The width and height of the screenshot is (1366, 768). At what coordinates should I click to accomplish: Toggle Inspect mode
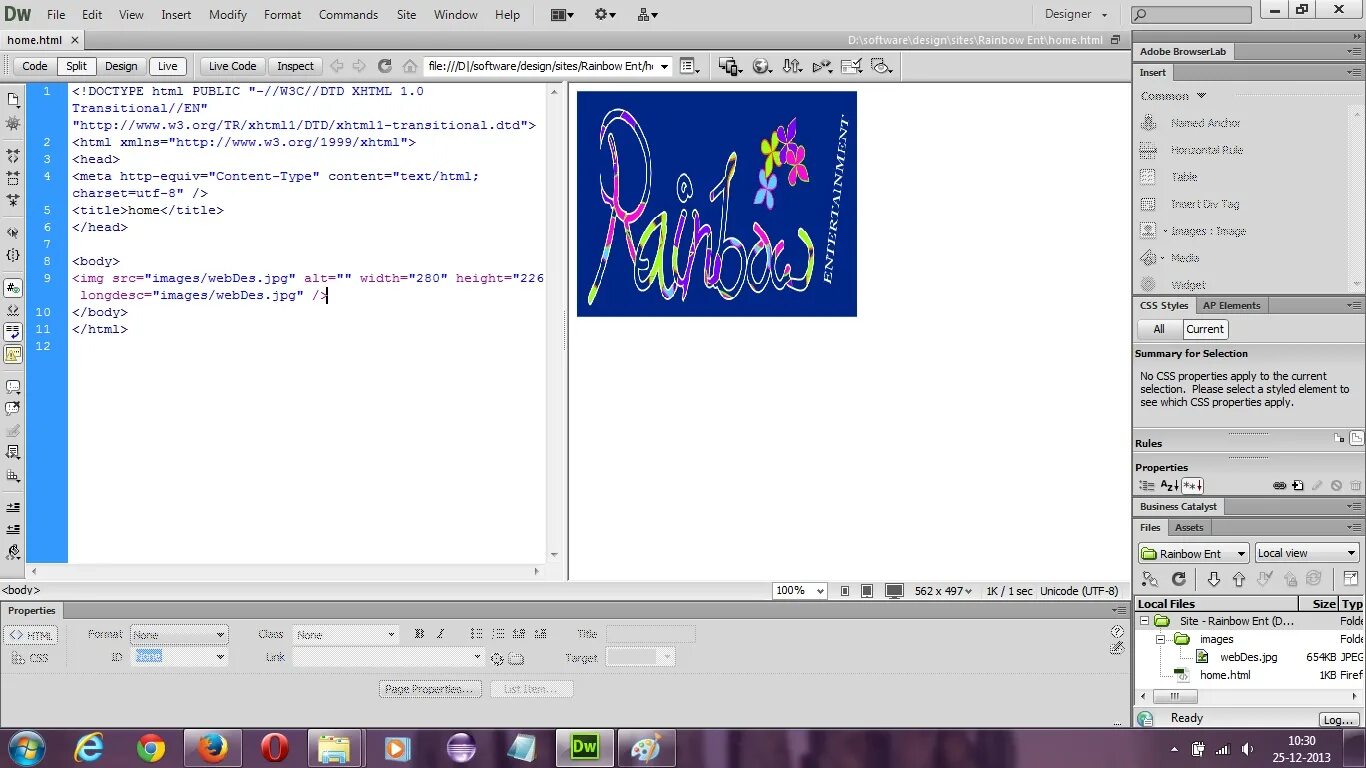click(295, 66)
